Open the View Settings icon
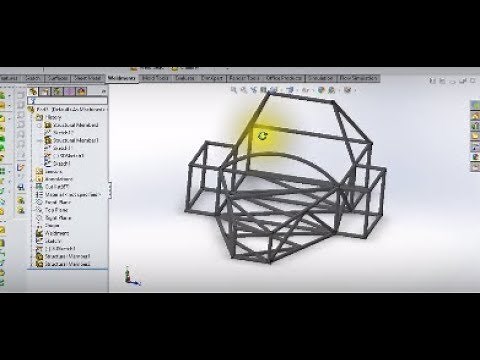This screenshot has width=480, height=360. click(x=347, y=90)
